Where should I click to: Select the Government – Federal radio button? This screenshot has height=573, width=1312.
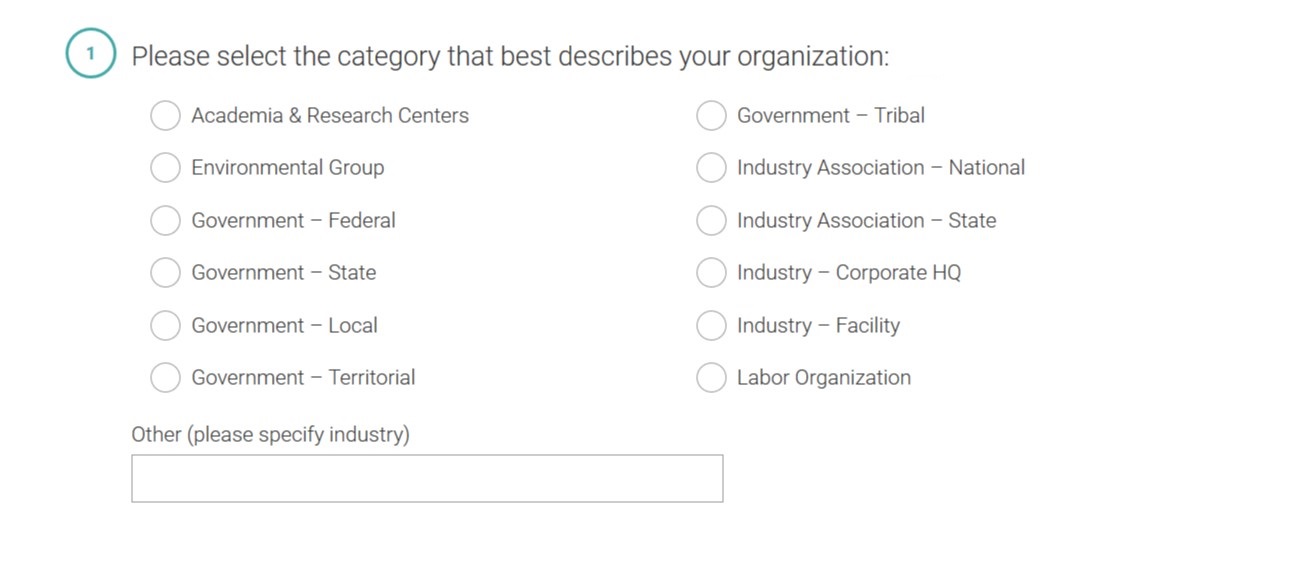click(x=165, y=221)
